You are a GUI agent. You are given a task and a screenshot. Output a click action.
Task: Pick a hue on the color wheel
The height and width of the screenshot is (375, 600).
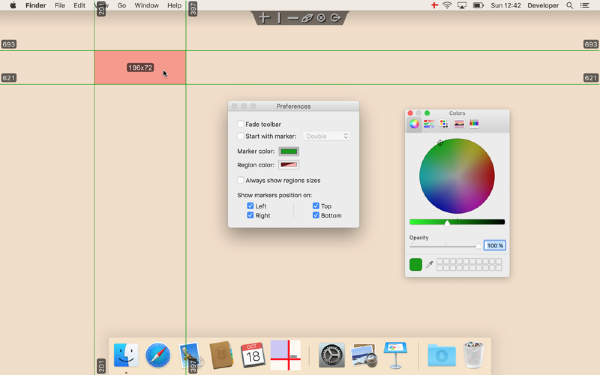457,176
